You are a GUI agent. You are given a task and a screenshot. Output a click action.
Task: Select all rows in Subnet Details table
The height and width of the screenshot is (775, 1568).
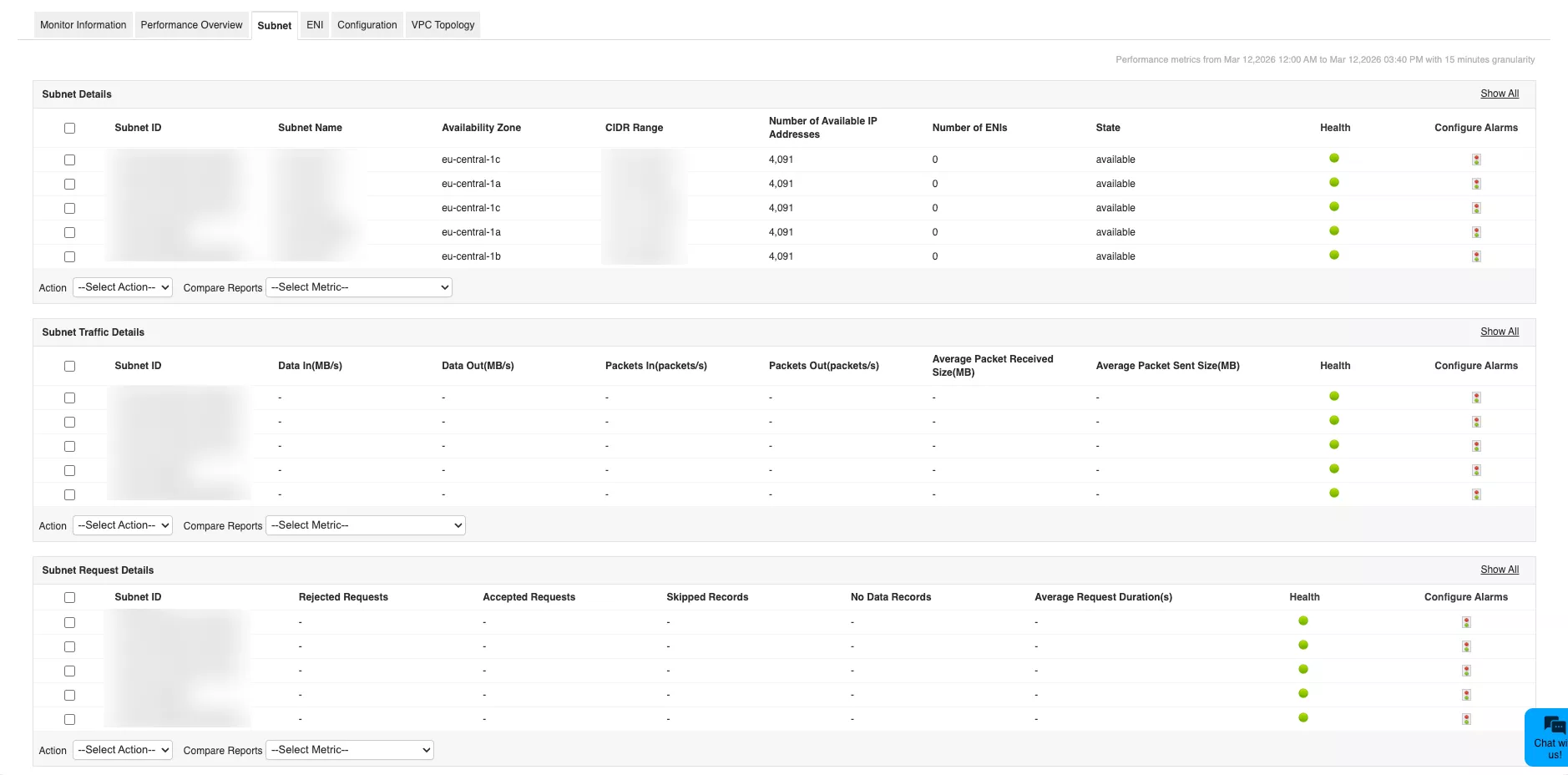click(x=69, y=128)
